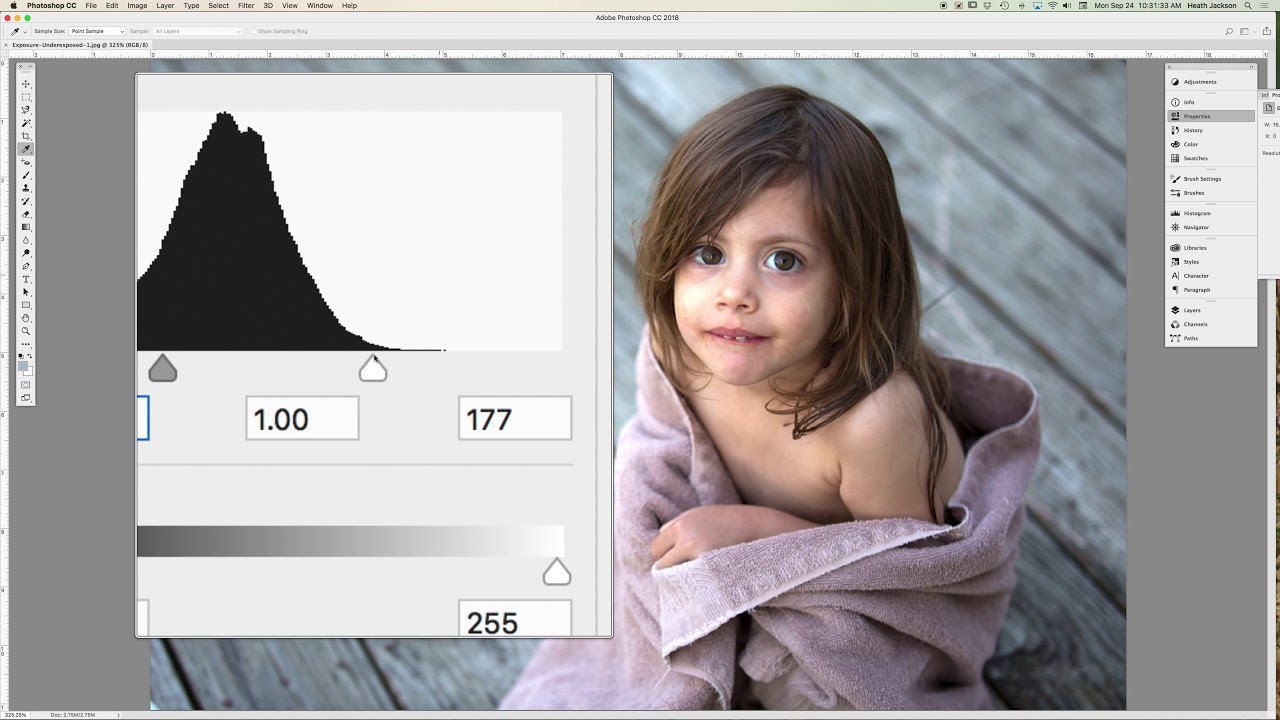Click the output level 255 field
The height and width of the screenshot is (720, 1280).
[515, 618]
